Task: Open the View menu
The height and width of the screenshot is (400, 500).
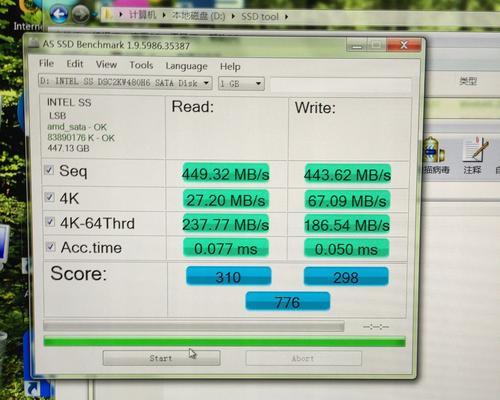Action: [106, 64]
